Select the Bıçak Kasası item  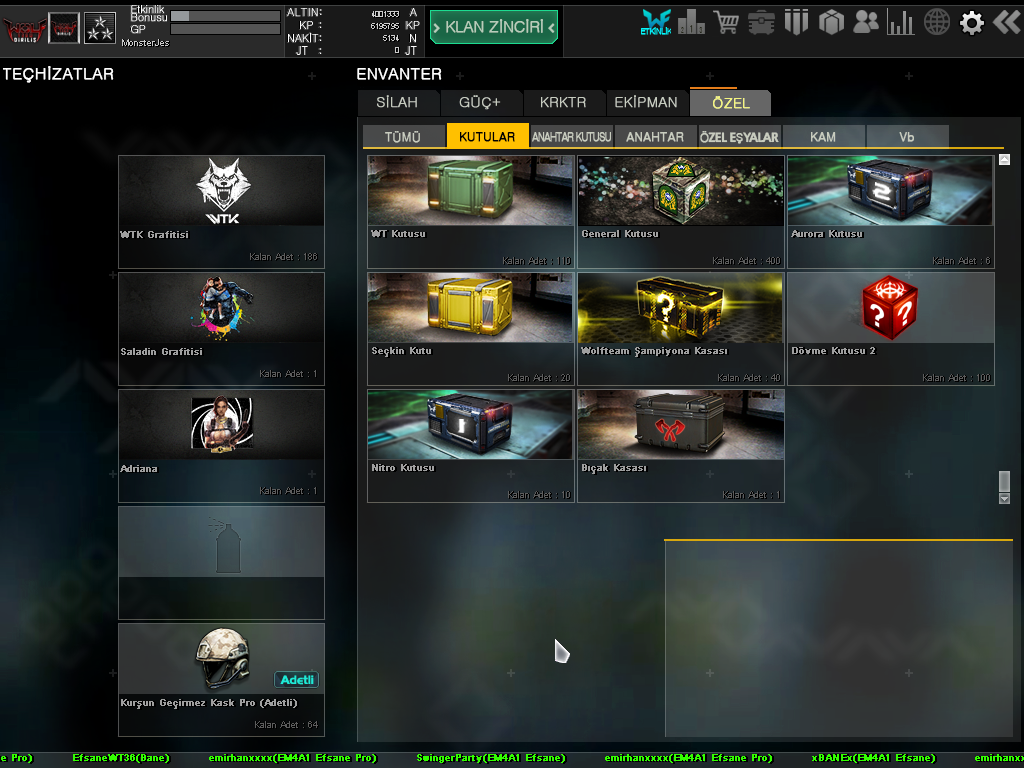click(x=680, y=446)
